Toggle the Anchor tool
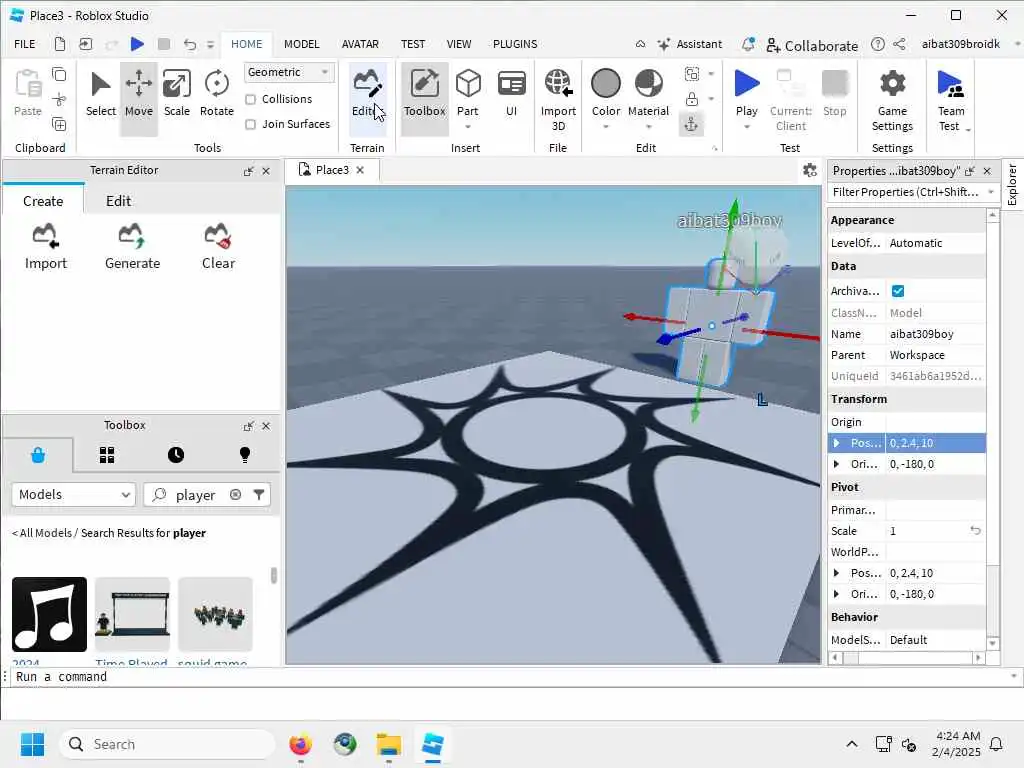1024x768 pixels. [x=691, y=124]
